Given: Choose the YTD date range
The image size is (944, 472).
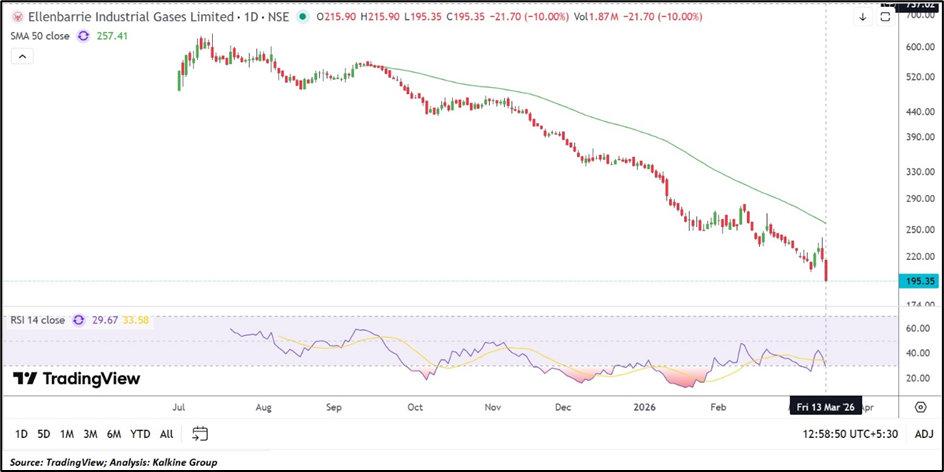Looking at the screenshot, I should 140,434.
